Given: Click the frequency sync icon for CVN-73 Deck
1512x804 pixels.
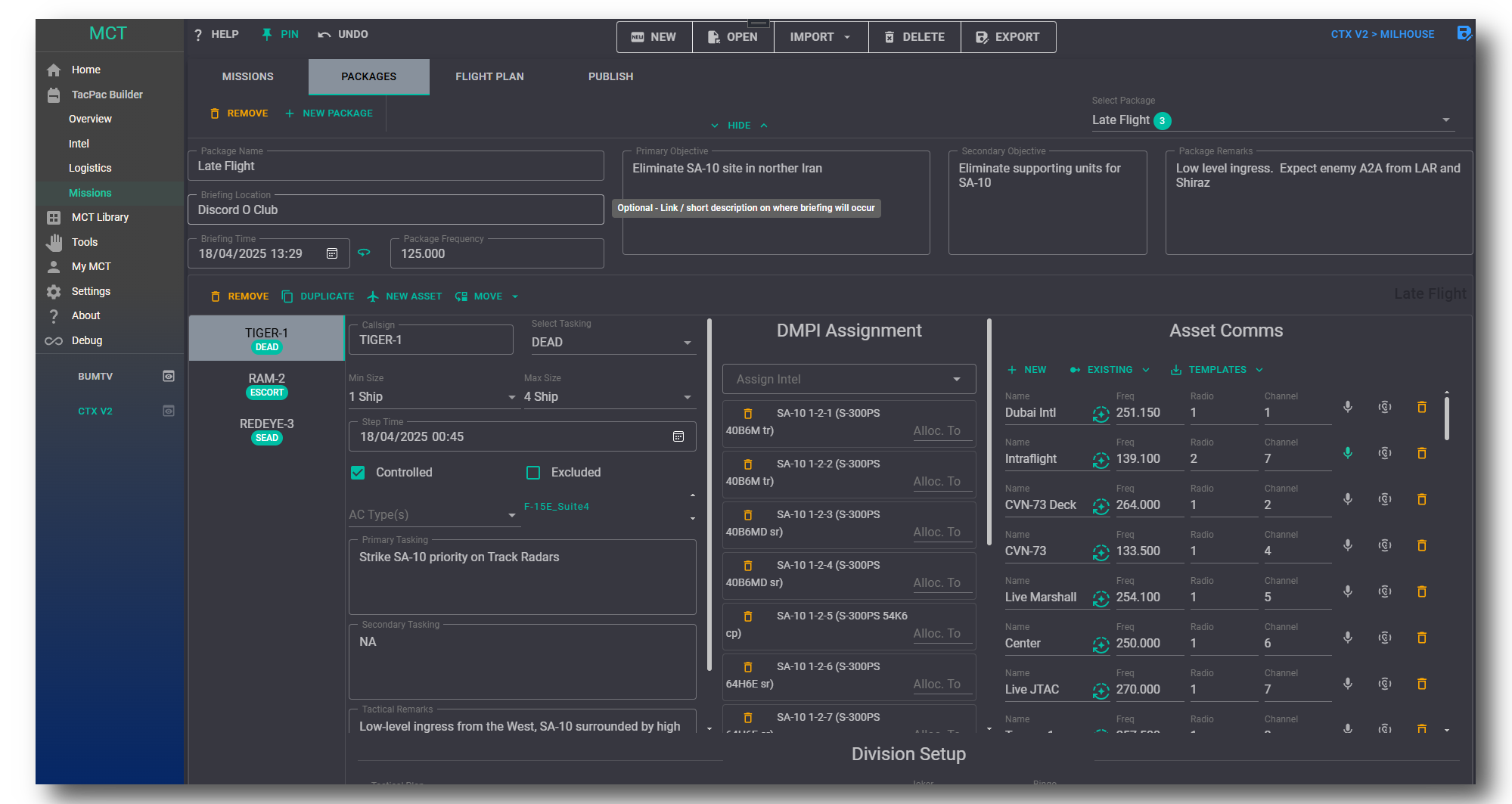Looking at the screenshot, I should coord(1101,506).
